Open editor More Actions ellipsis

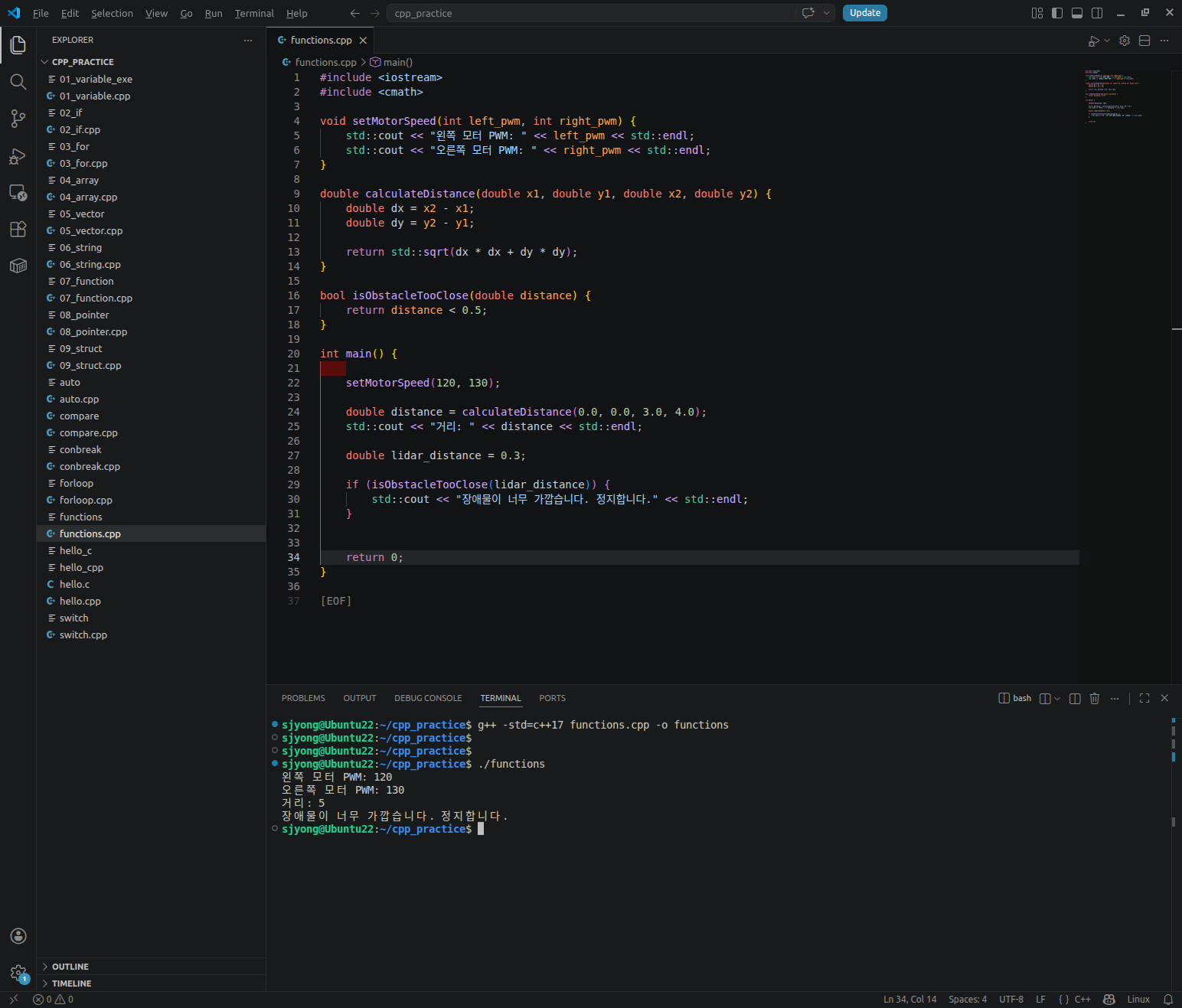[x=1164, y=41]
